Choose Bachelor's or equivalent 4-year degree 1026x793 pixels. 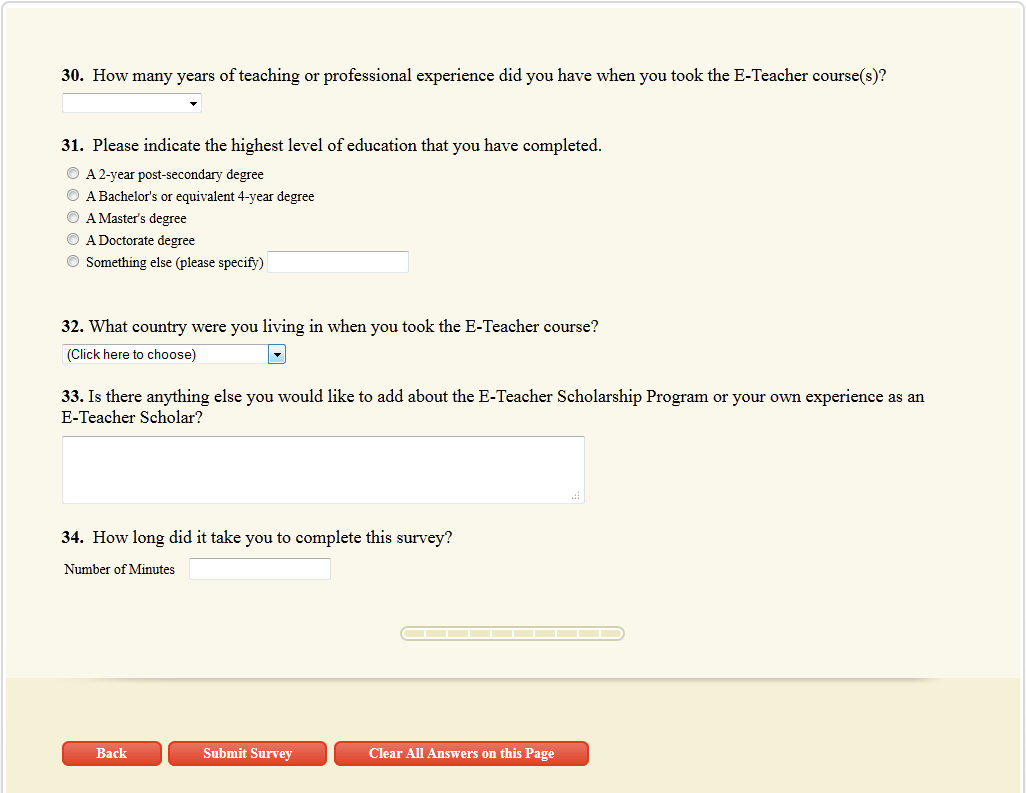pyautogui.click(x=73, y=196)
